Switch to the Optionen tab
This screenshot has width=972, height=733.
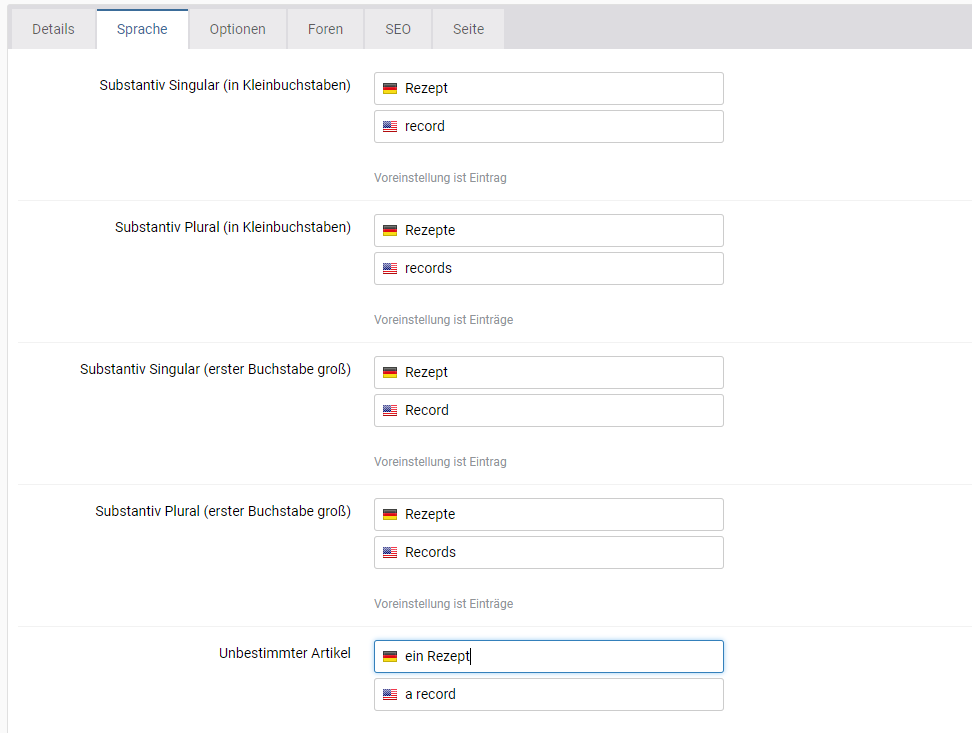click(237, 29)
